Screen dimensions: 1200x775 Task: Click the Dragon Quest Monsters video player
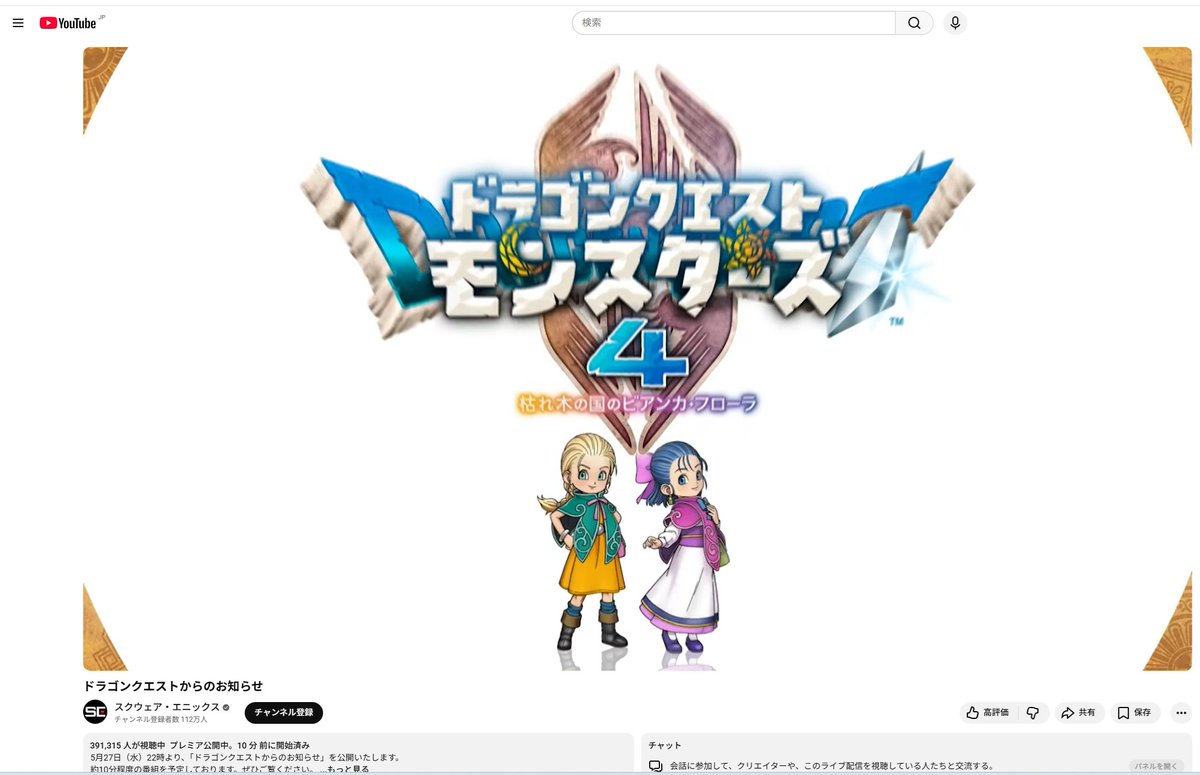click(x=637, y=358)
